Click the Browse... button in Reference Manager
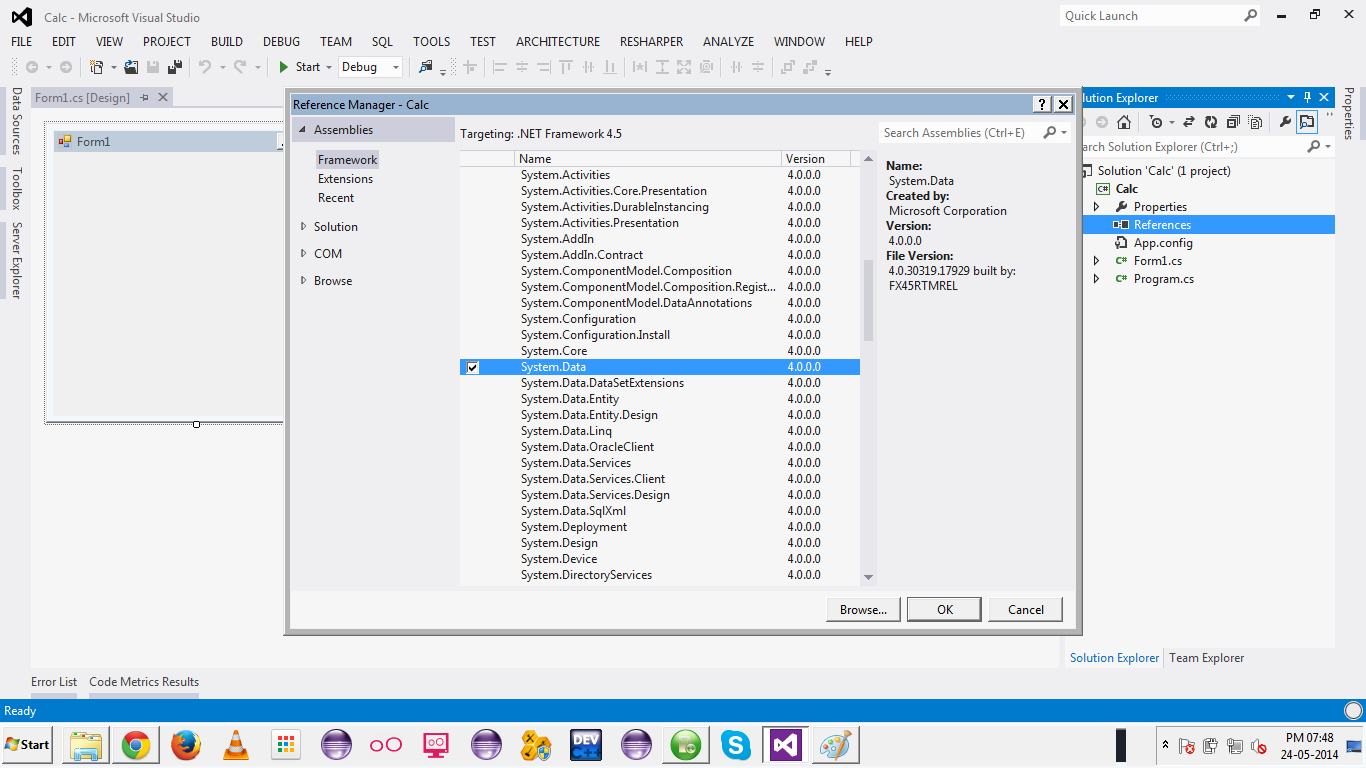The width and height of the screenshot is (1366, 768). pyautogui.click(x=864, y=610)
